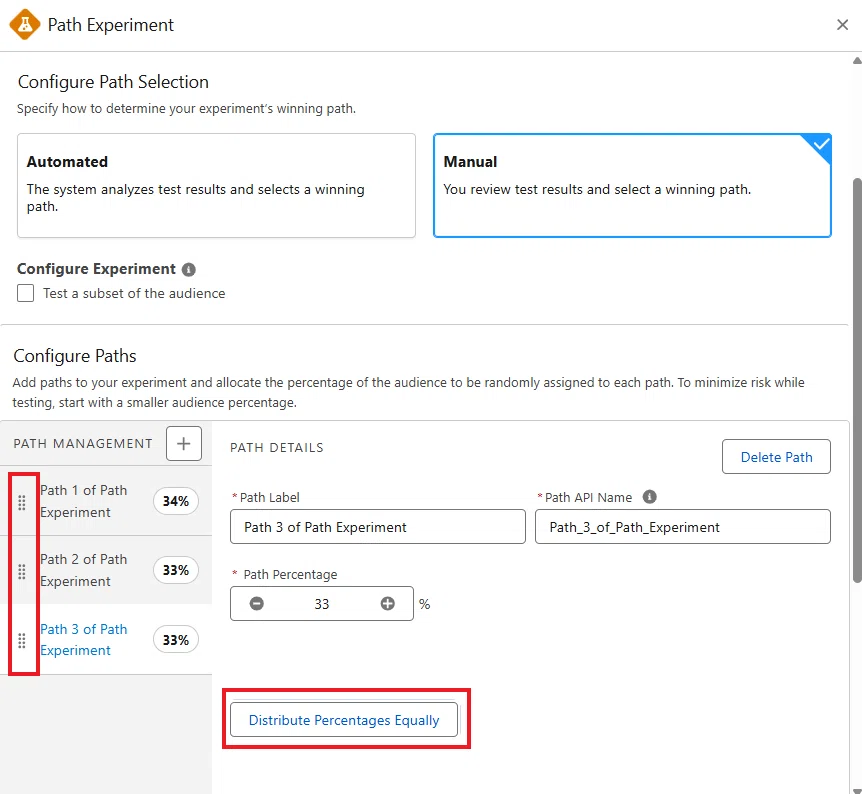Decrease path percentage with minus icon
Screen dimensions: 862x794
(257, 604)
